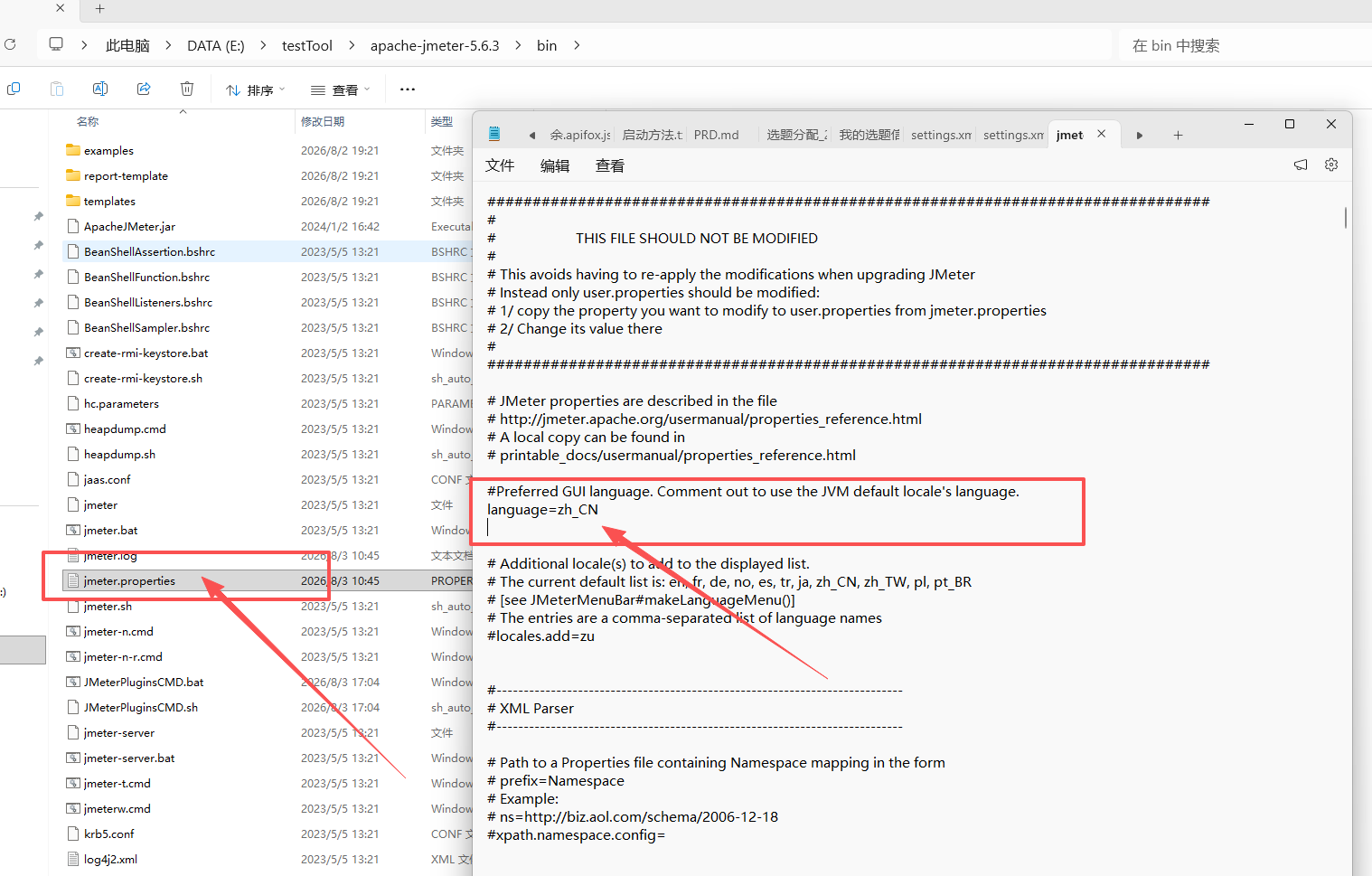
Task: Click apache-jmeter-5.6.3 in address path
Action: tap(435, 45)
